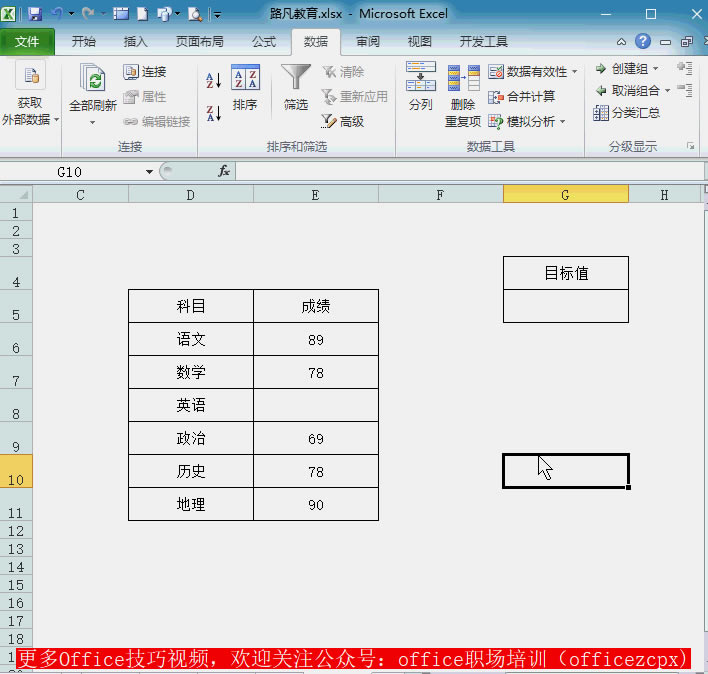This screenshot has height=674, width=708.
Task: Click Consolidate (合并计算) button
Action: (522, 97)
